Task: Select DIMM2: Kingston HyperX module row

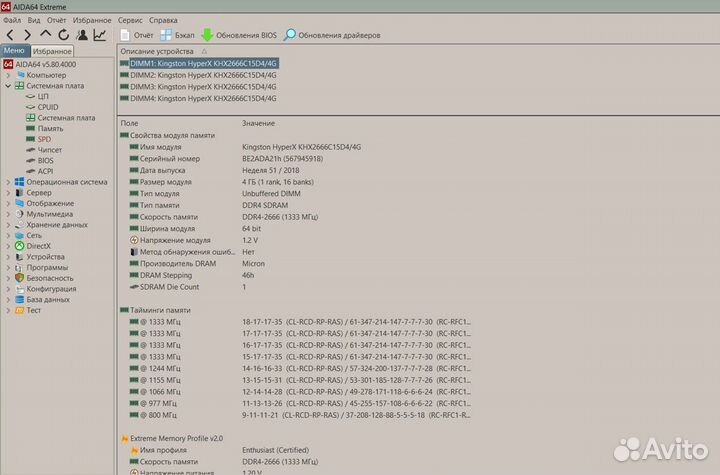Action: [198, 75]
